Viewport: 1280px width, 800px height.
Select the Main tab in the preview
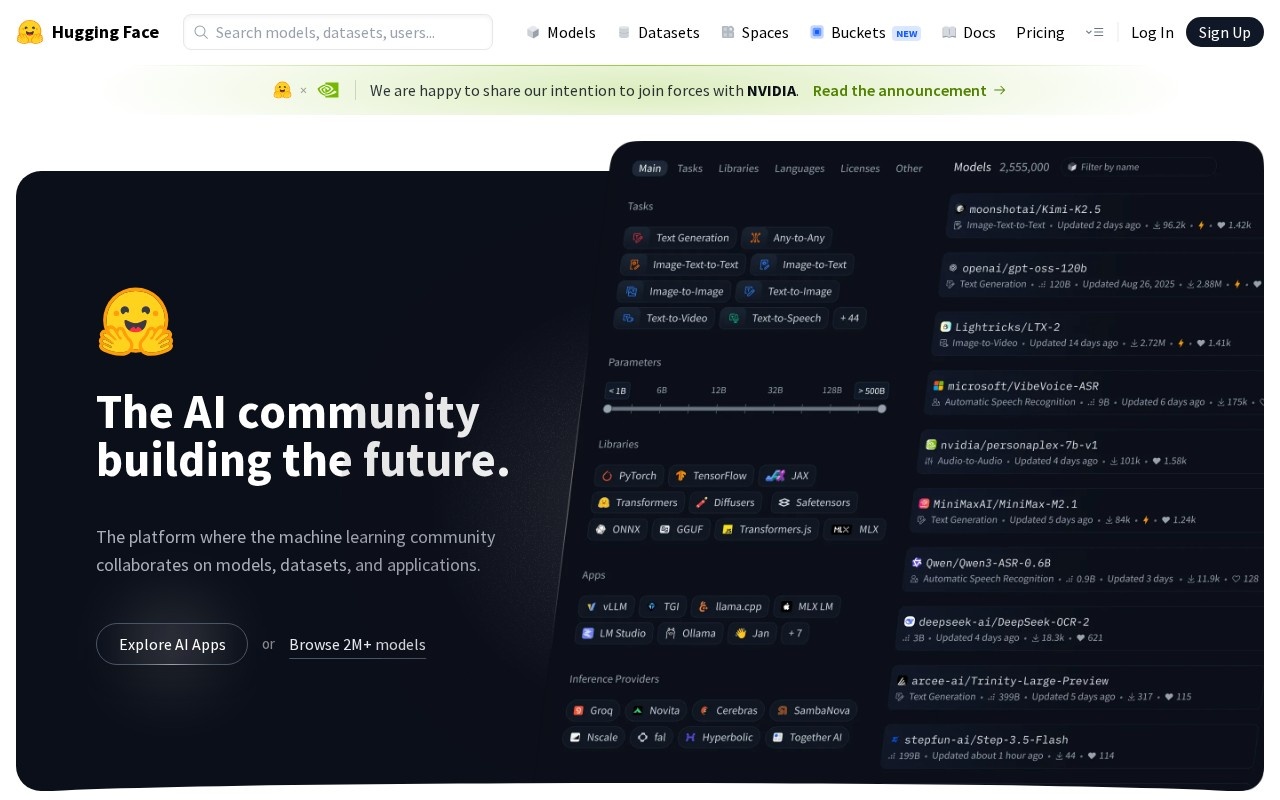(x=650, y=168)
